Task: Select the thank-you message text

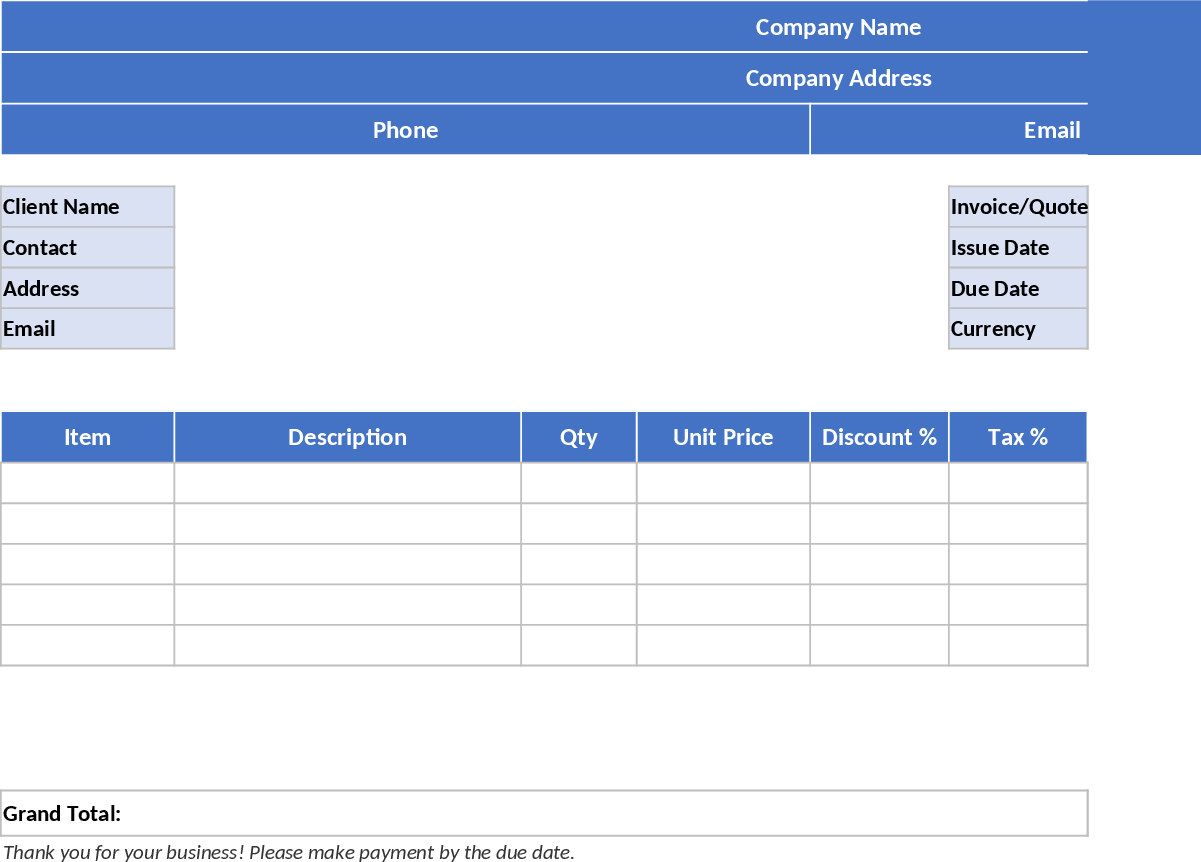Action: pyautogui.click(x=288, y=852)
